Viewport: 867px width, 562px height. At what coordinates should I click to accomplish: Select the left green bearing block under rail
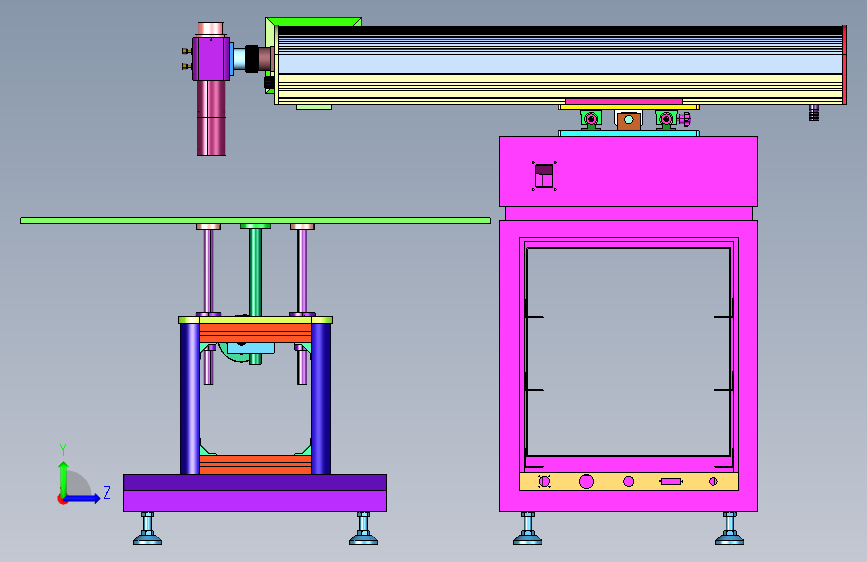coord(591,119)
